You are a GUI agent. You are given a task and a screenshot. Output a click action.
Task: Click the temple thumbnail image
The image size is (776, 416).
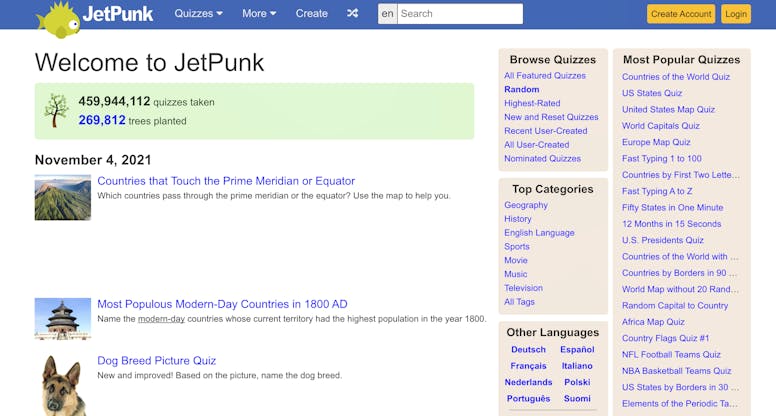tap(63, 319)
